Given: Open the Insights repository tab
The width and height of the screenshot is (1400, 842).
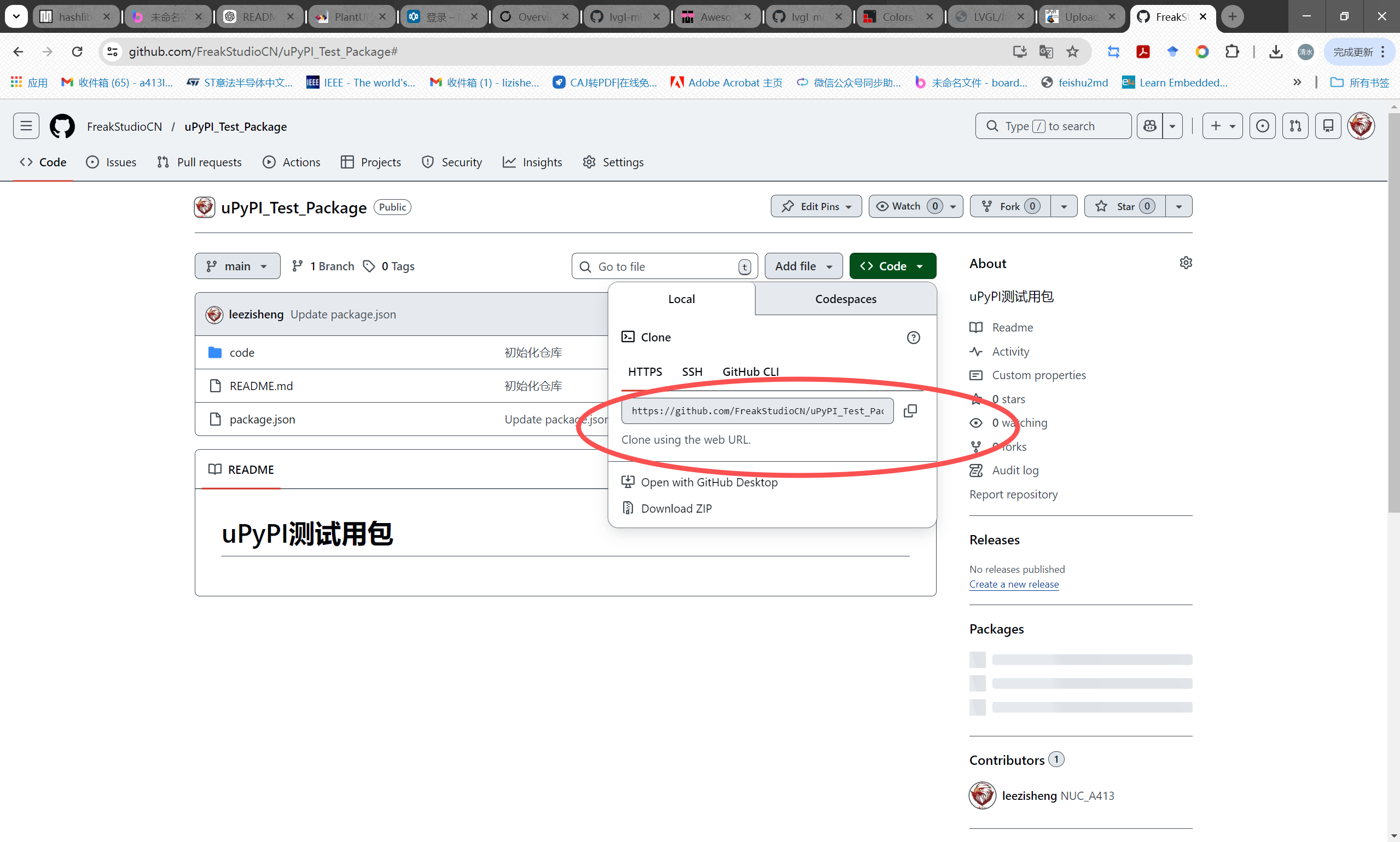Looking at the screenshot, I should 533,162.
